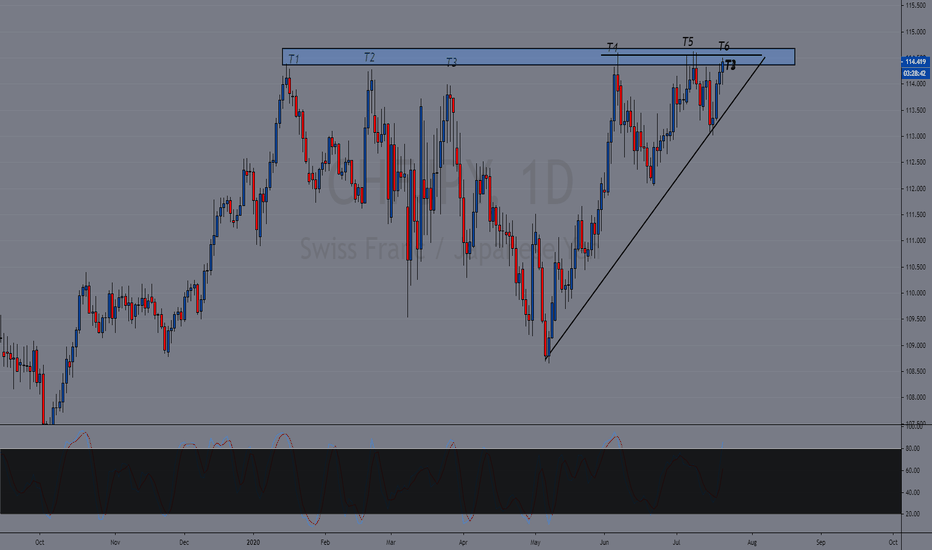Select the T5 text annotation
Viewport: 932px width, 550px height.
point(687,42)
